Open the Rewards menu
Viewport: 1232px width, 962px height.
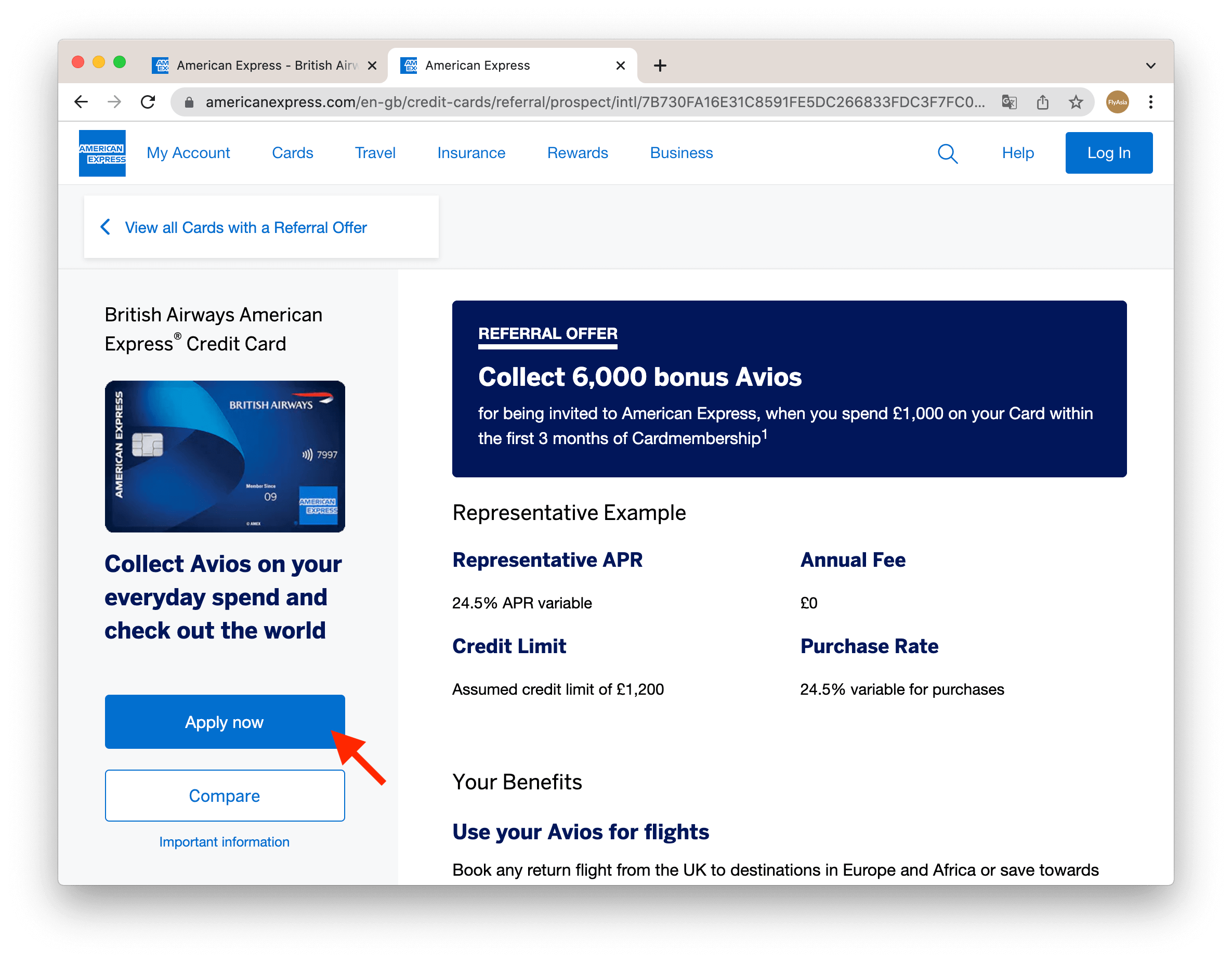578,153
